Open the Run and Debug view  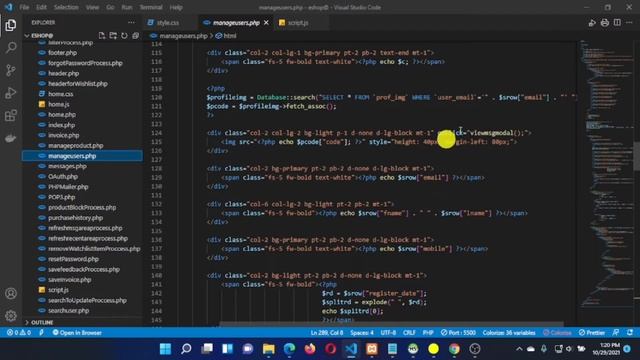(11, 93)
